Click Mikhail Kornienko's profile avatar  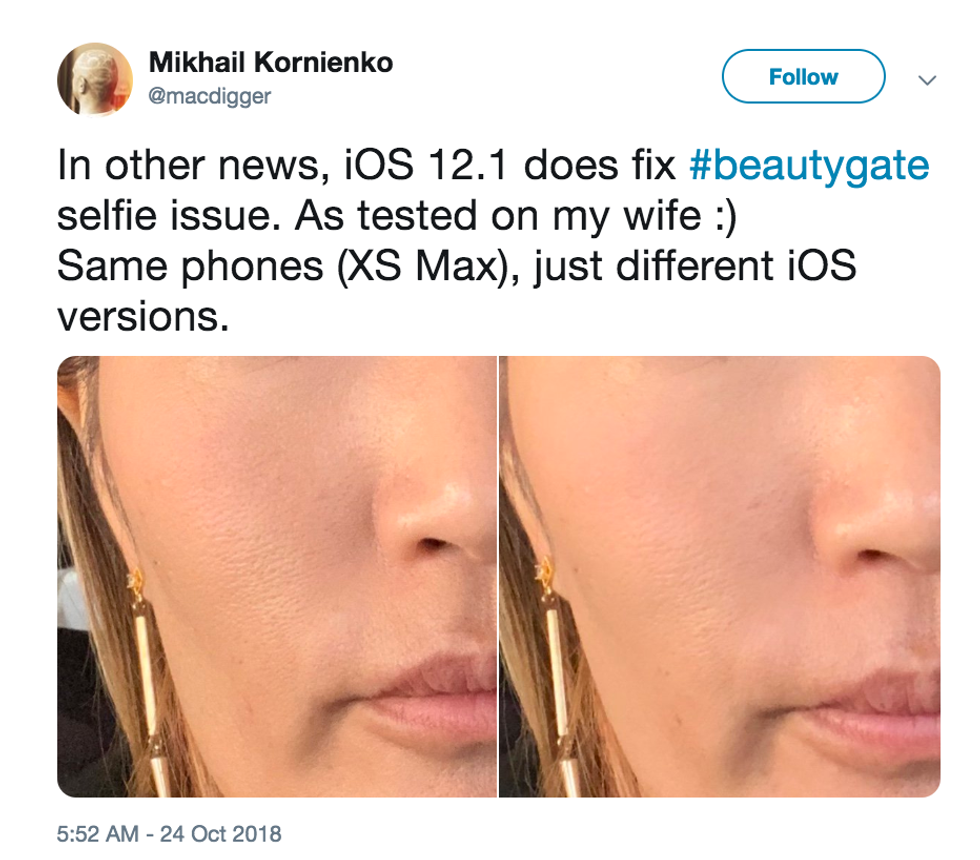[x=95, y=79]
